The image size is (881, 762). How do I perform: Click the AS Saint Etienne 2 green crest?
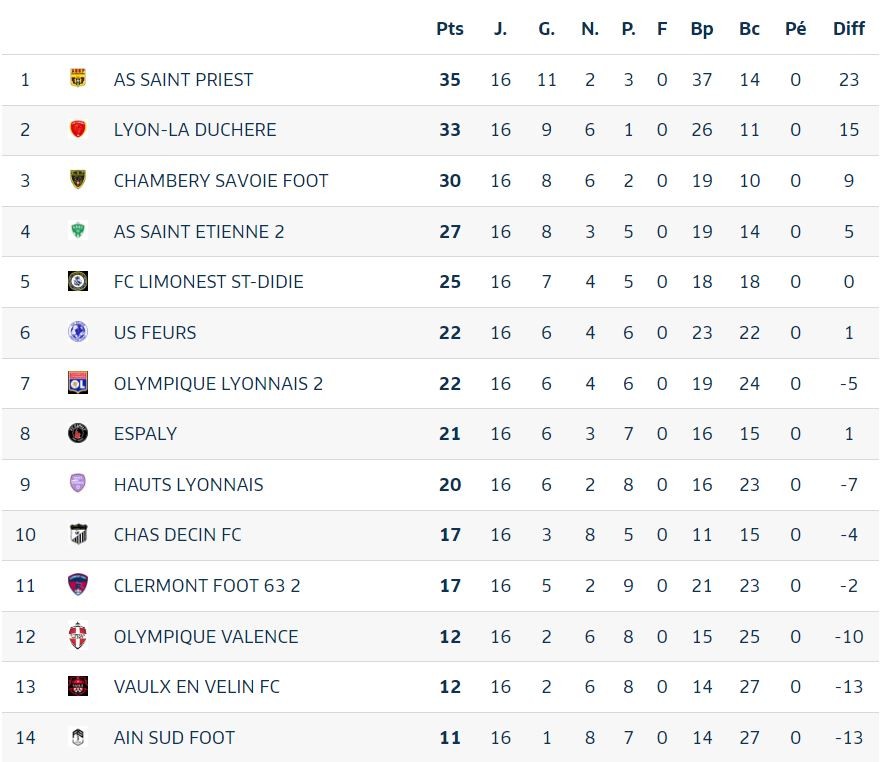click(x=78, y=231)
